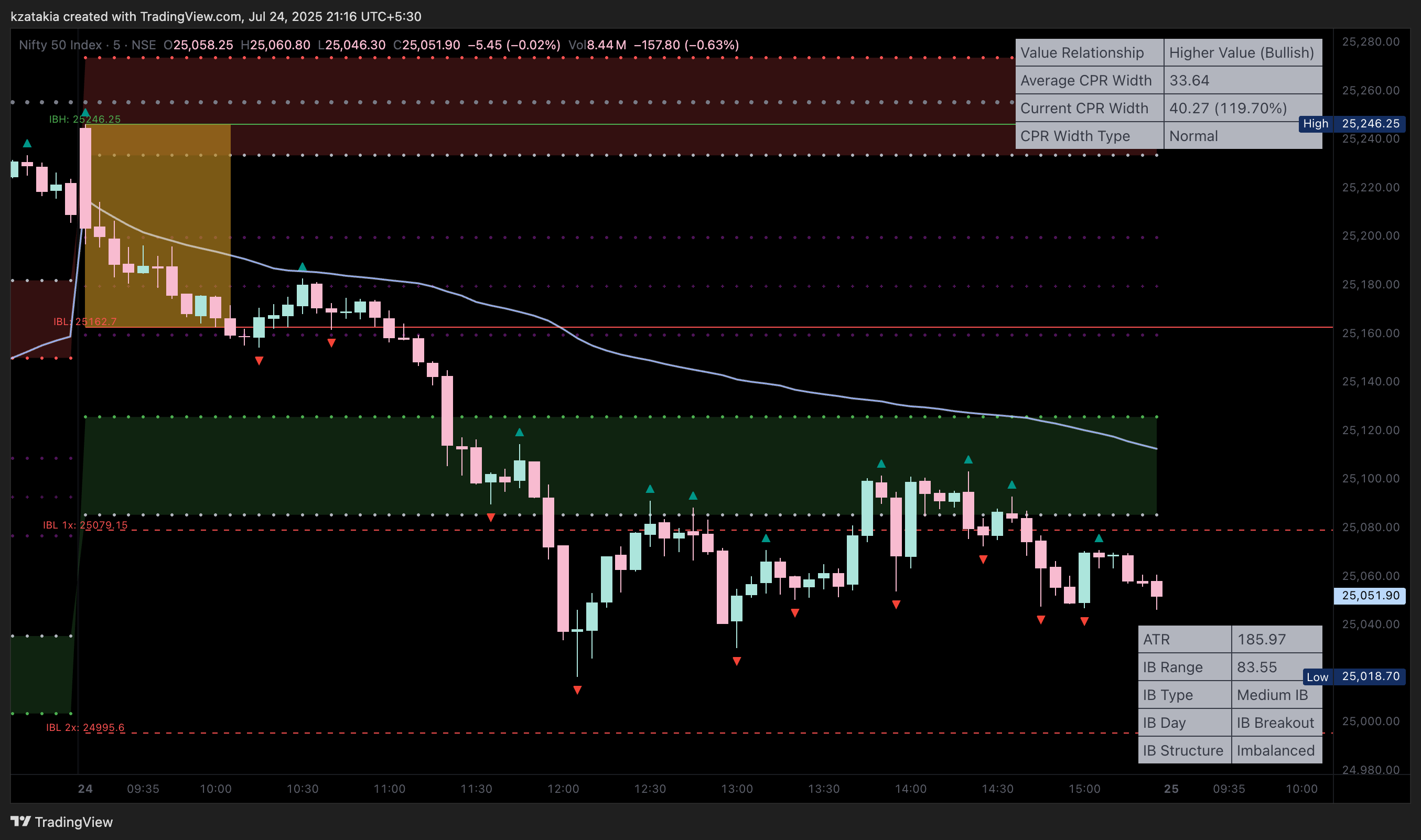Image resolution: width=1421 pixels, height=840 pixels.
Task: Click the 'IBL 1x: 25079.15' label
Action: pos(85,525)
